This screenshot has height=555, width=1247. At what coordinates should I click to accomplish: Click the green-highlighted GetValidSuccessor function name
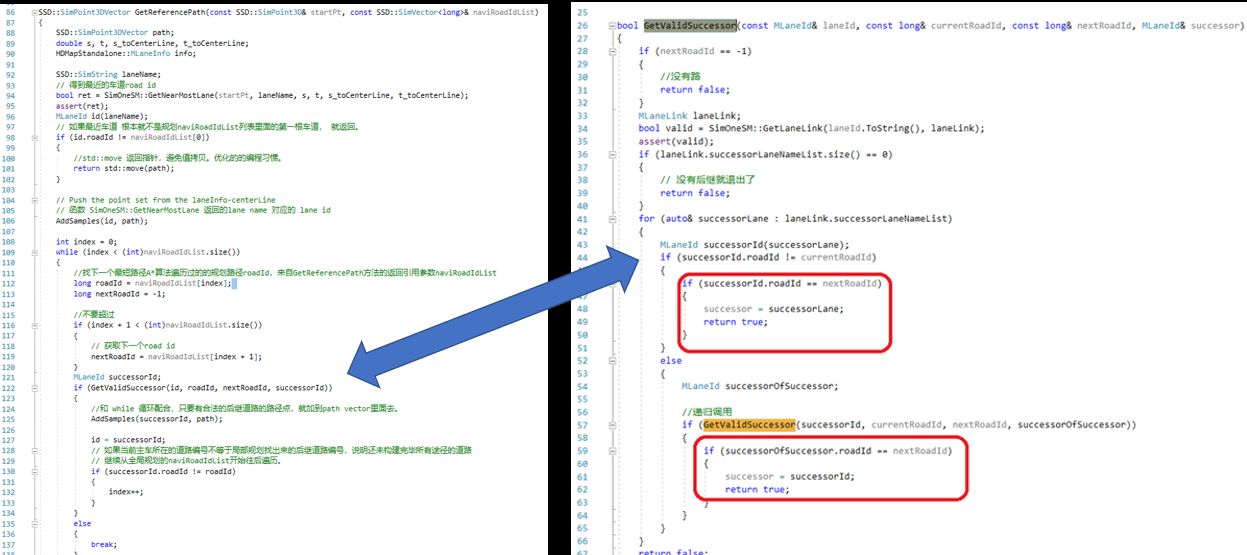(690, 25)
